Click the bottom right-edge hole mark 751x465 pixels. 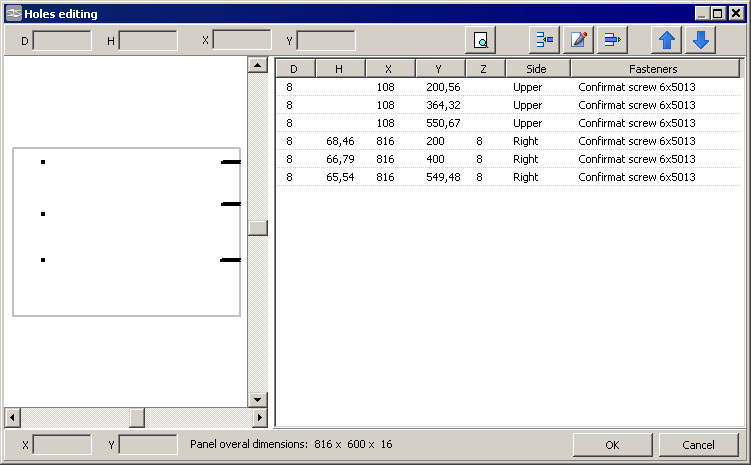click(230, 260)
